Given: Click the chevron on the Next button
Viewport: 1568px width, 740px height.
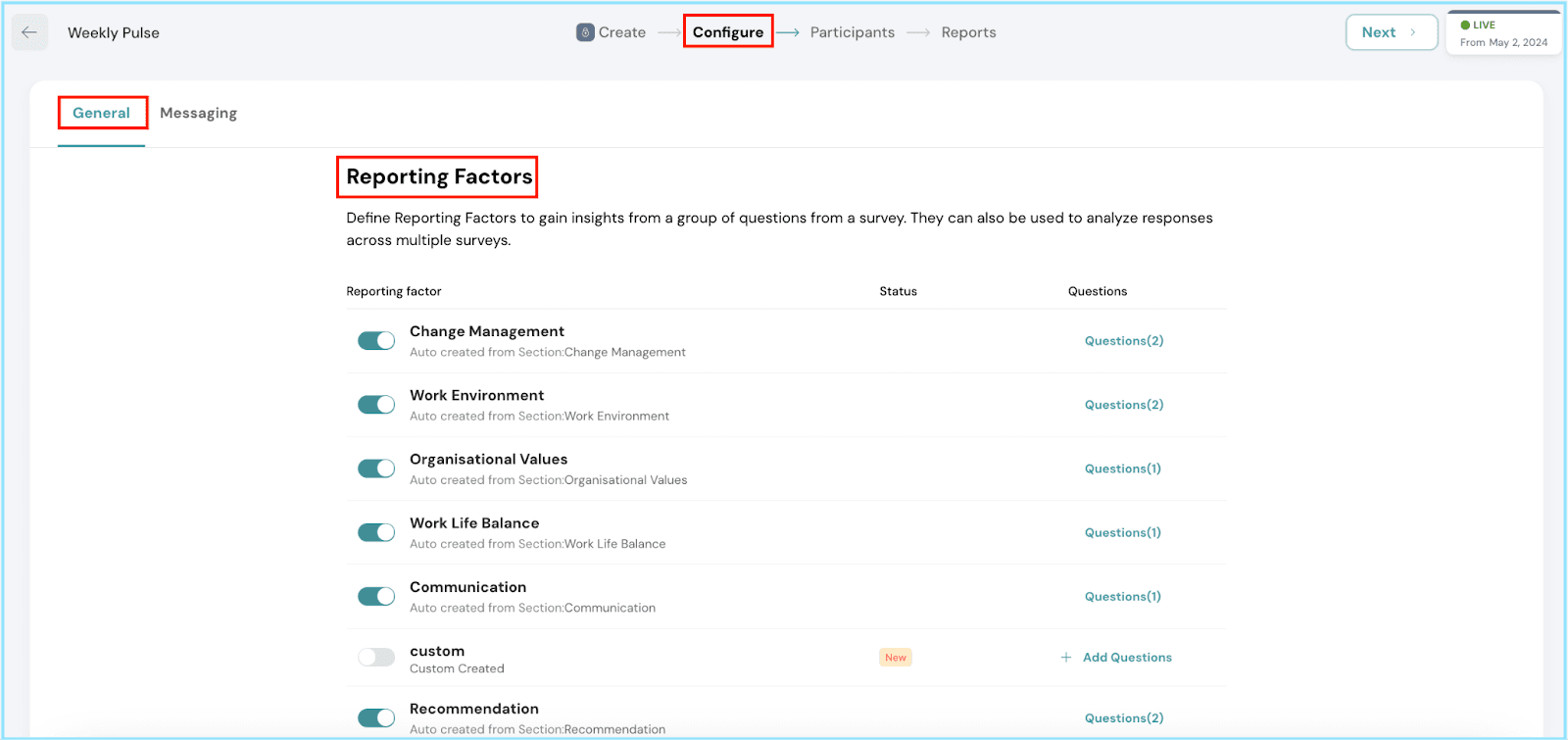Looking at the screenshot, I should (x=1413, y=32).
